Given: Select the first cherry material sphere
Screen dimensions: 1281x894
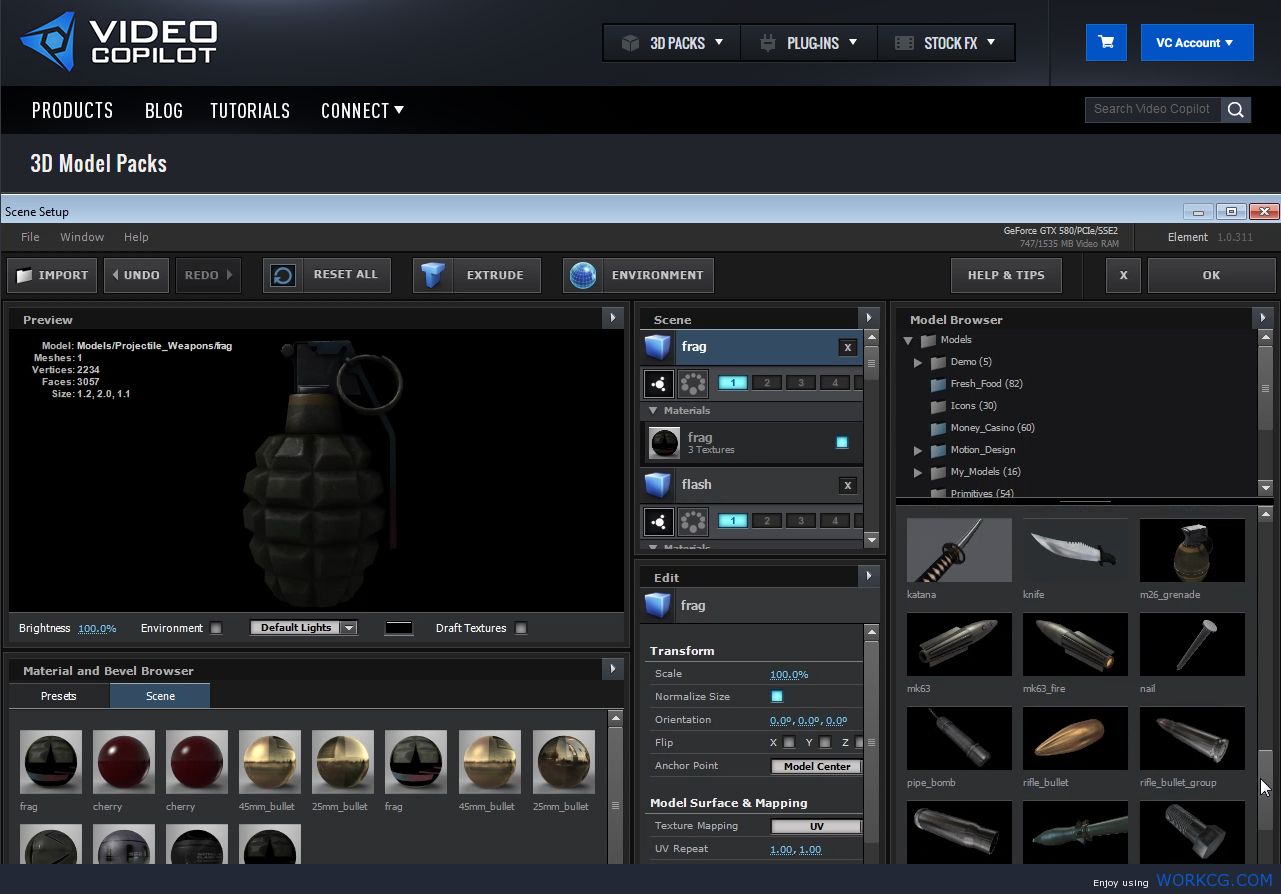Looking at the screenshot, I should [124, 762].
